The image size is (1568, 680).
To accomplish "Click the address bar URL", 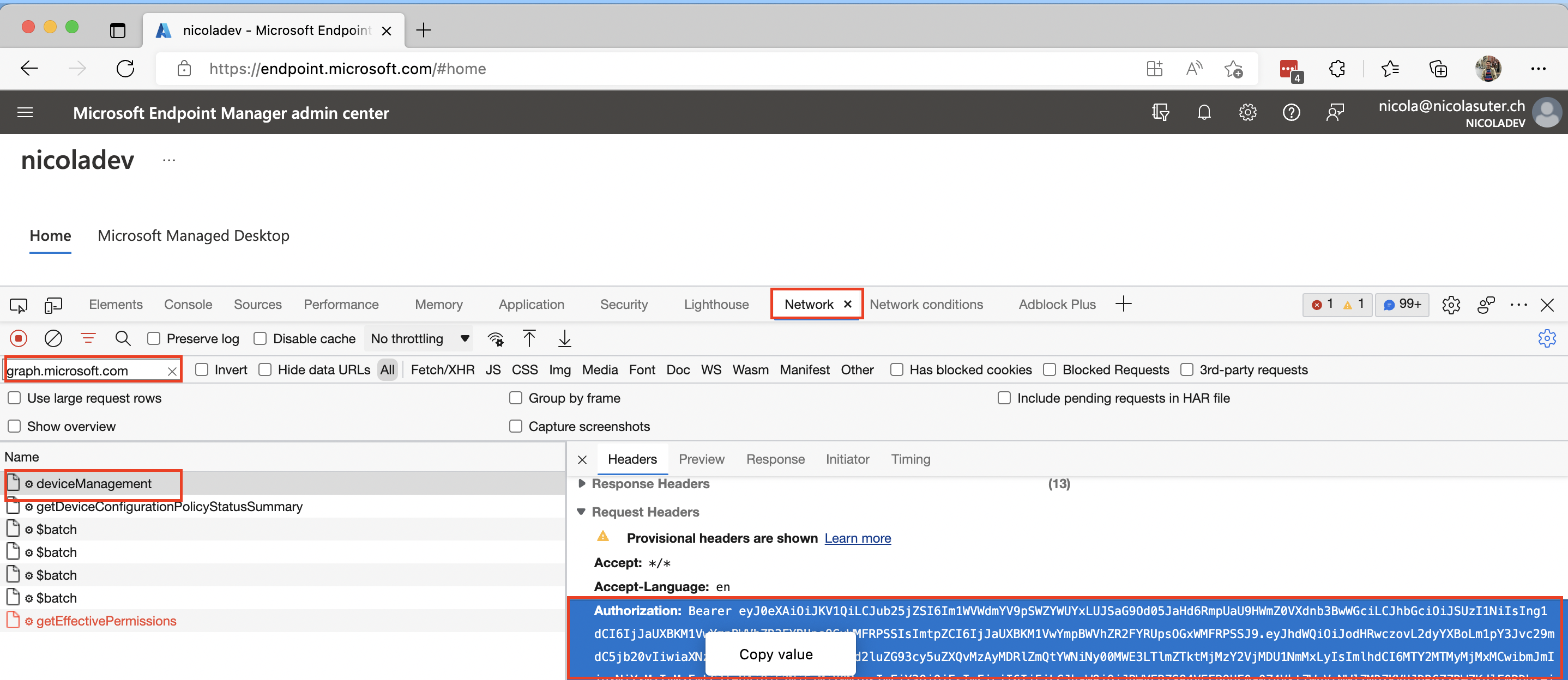I will pos(347,69).
